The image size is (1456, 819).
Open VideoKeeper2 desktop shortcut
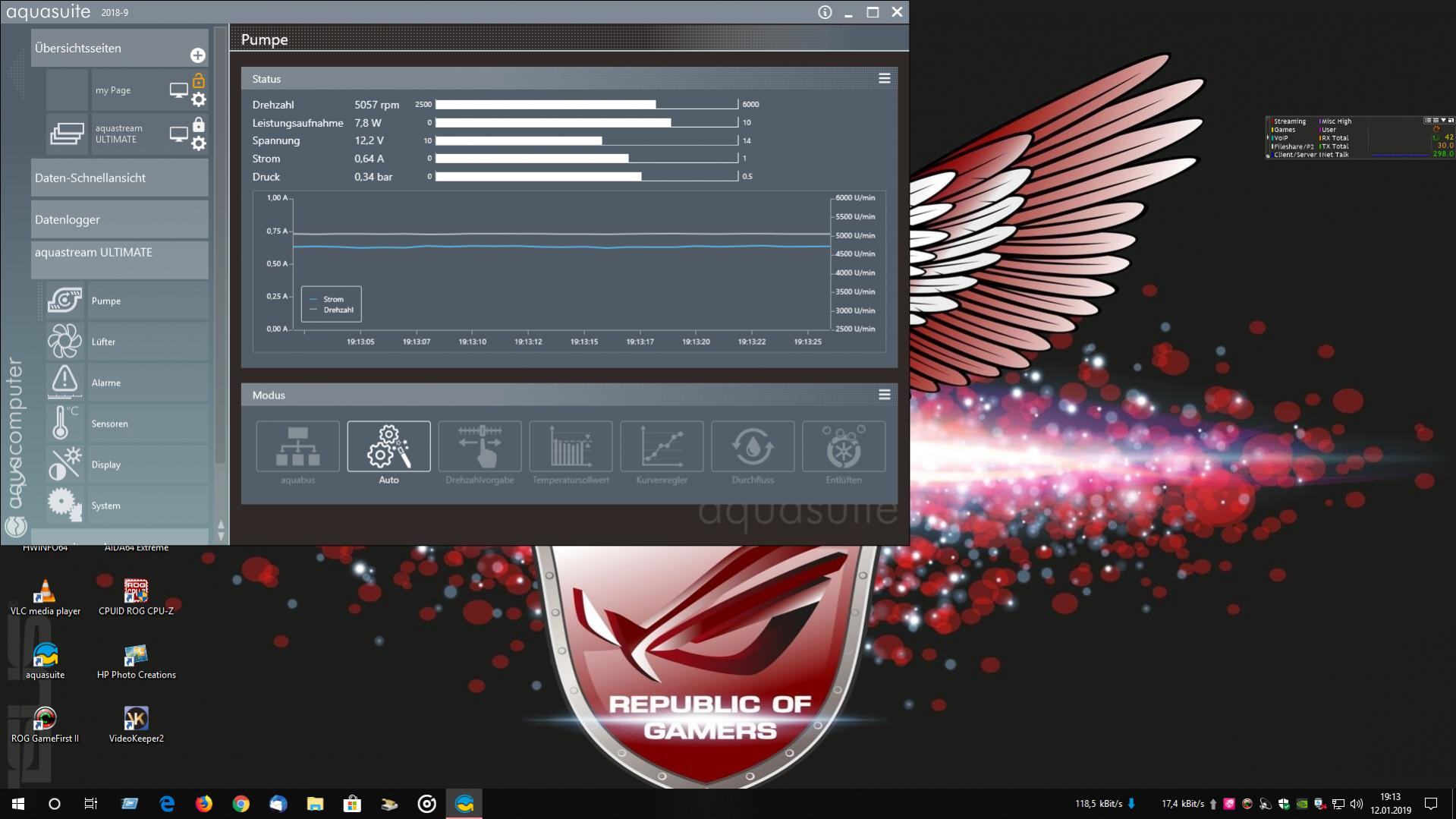tap(137, 725)
